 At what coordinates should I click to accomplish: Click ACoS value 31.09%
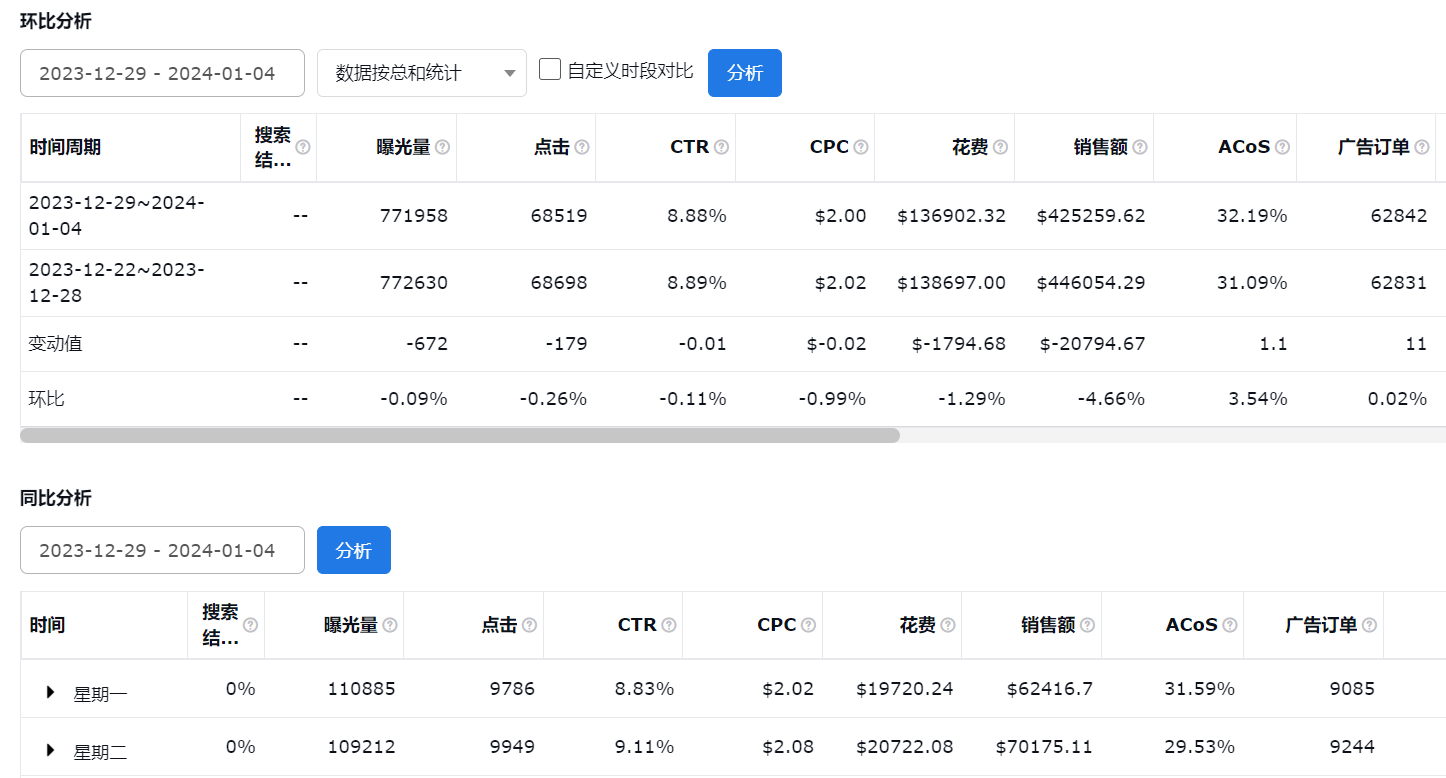[x=1252, y=283]
